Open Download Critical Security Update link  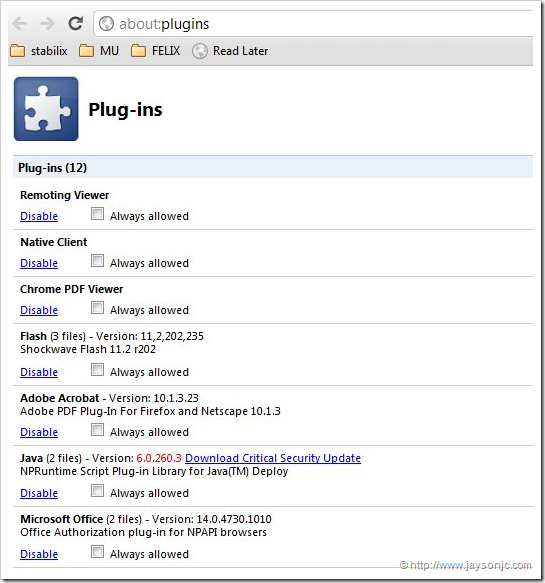point(273,458)
